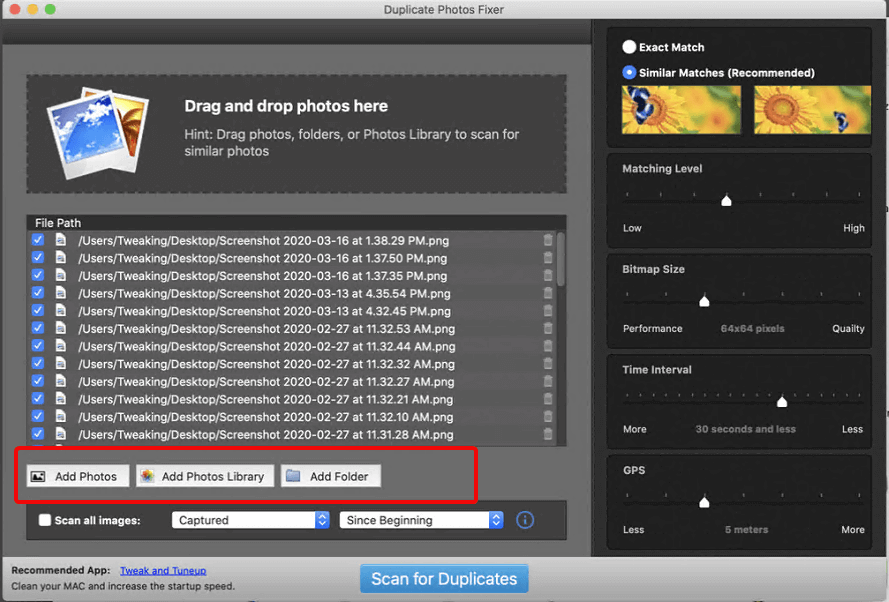The width and height of the screenshot is (889, 602).
Task: Click file icon of 1.37.50 PM screenshot
Action: (x=60, y=258)
